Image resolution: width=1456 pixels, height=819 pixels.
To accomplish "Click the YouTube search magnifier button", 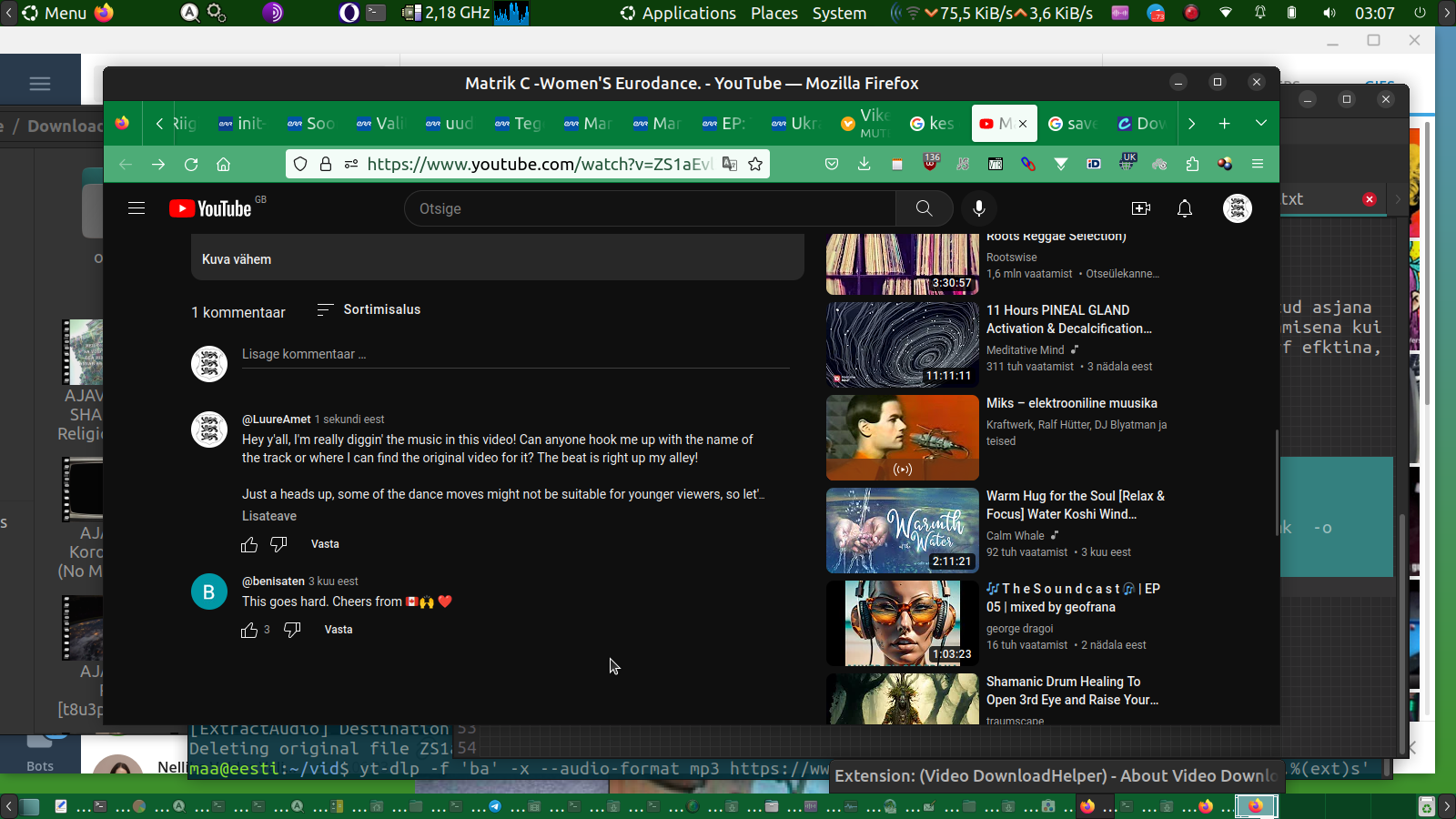I will coord(924,208).
